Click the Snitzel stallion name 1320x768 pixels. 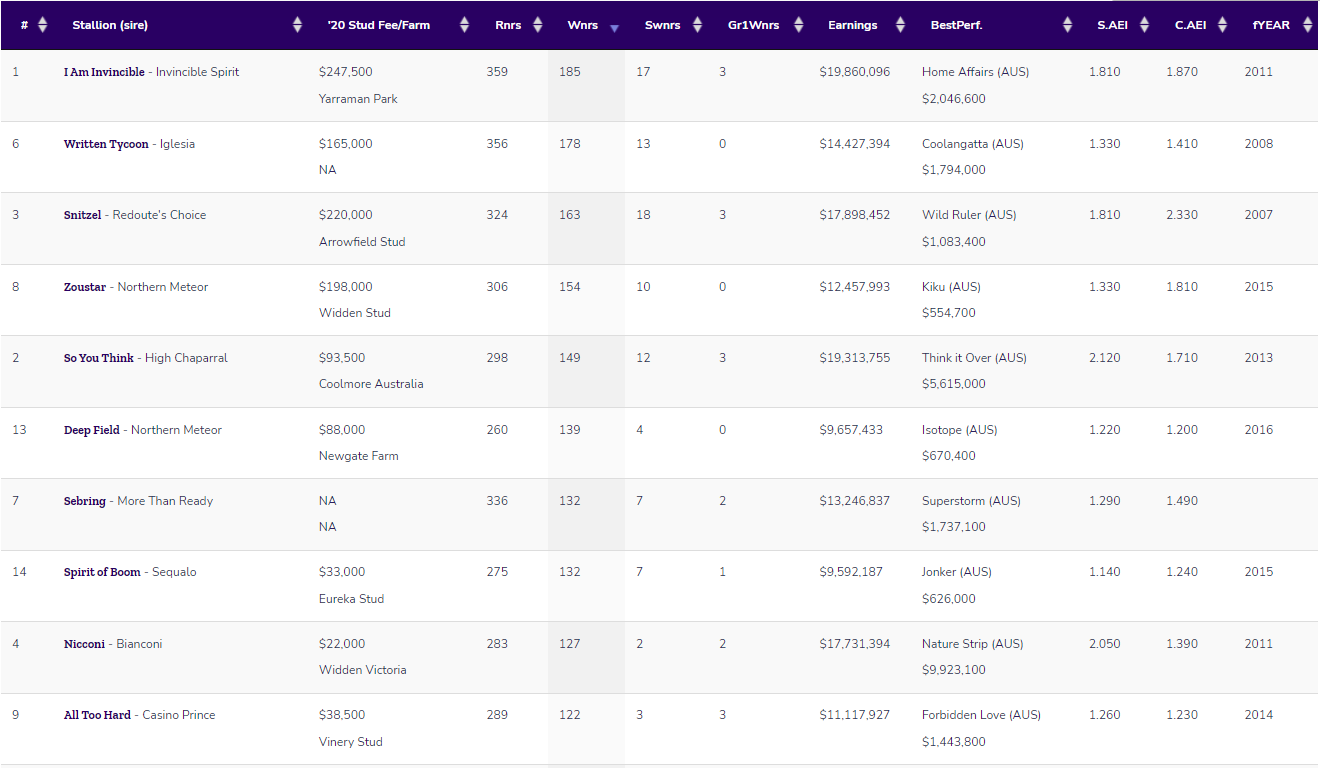point(82,215)
